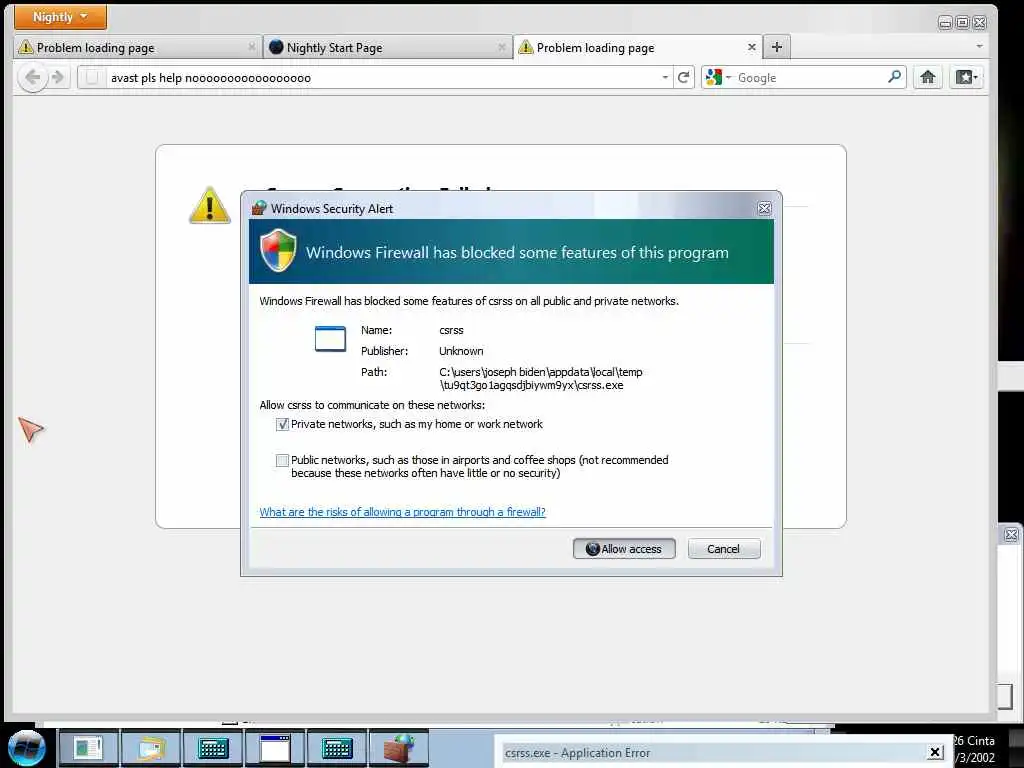Open a new tab with plus button
Image resolution: width=1024 pixels, height=768 pixels.
776,47
